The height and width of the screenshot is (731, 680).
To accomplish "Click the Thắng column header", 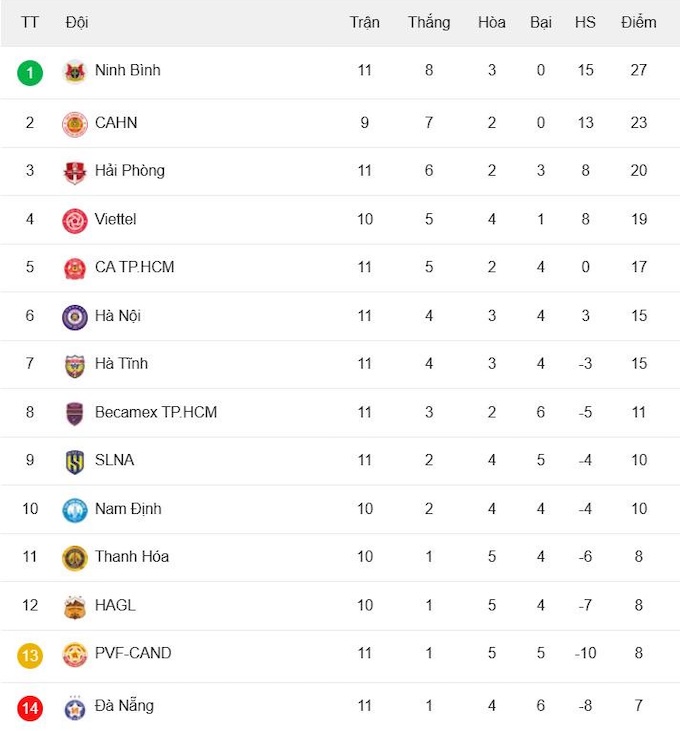I will pos(429,22).
